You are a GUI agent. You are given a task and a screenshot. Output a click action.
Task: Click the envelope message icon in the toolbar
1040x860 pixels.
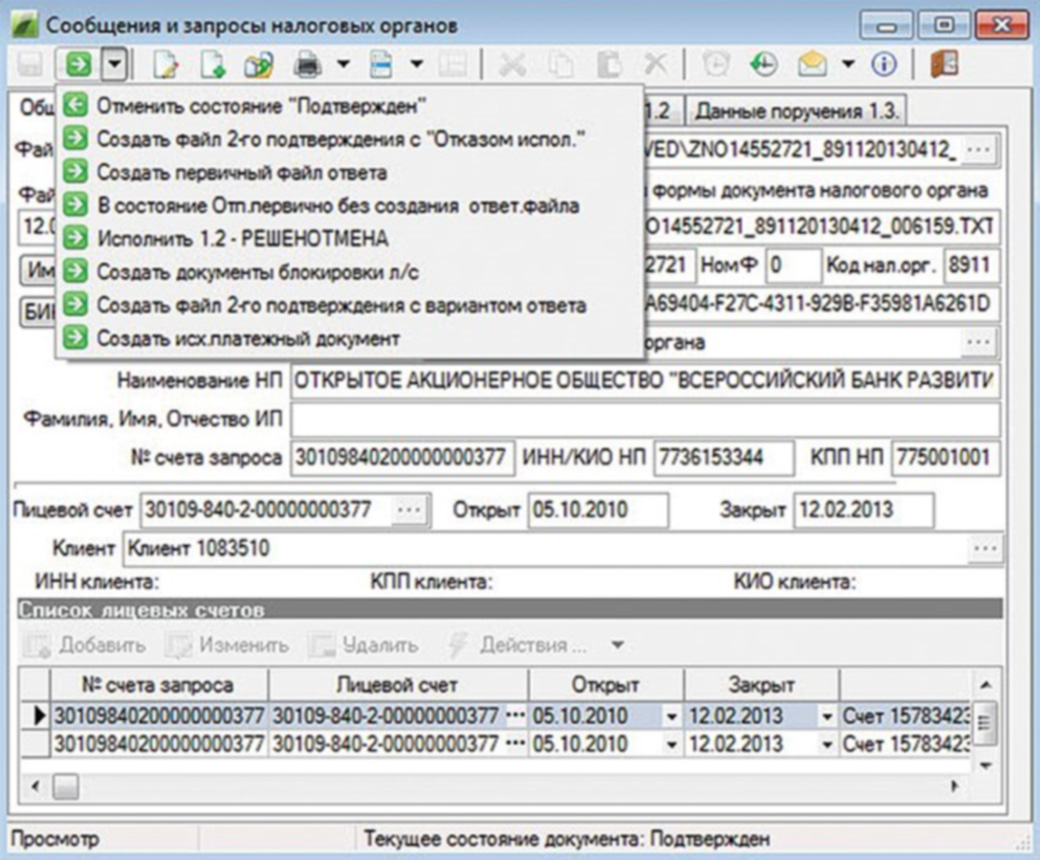click(811, 66)
